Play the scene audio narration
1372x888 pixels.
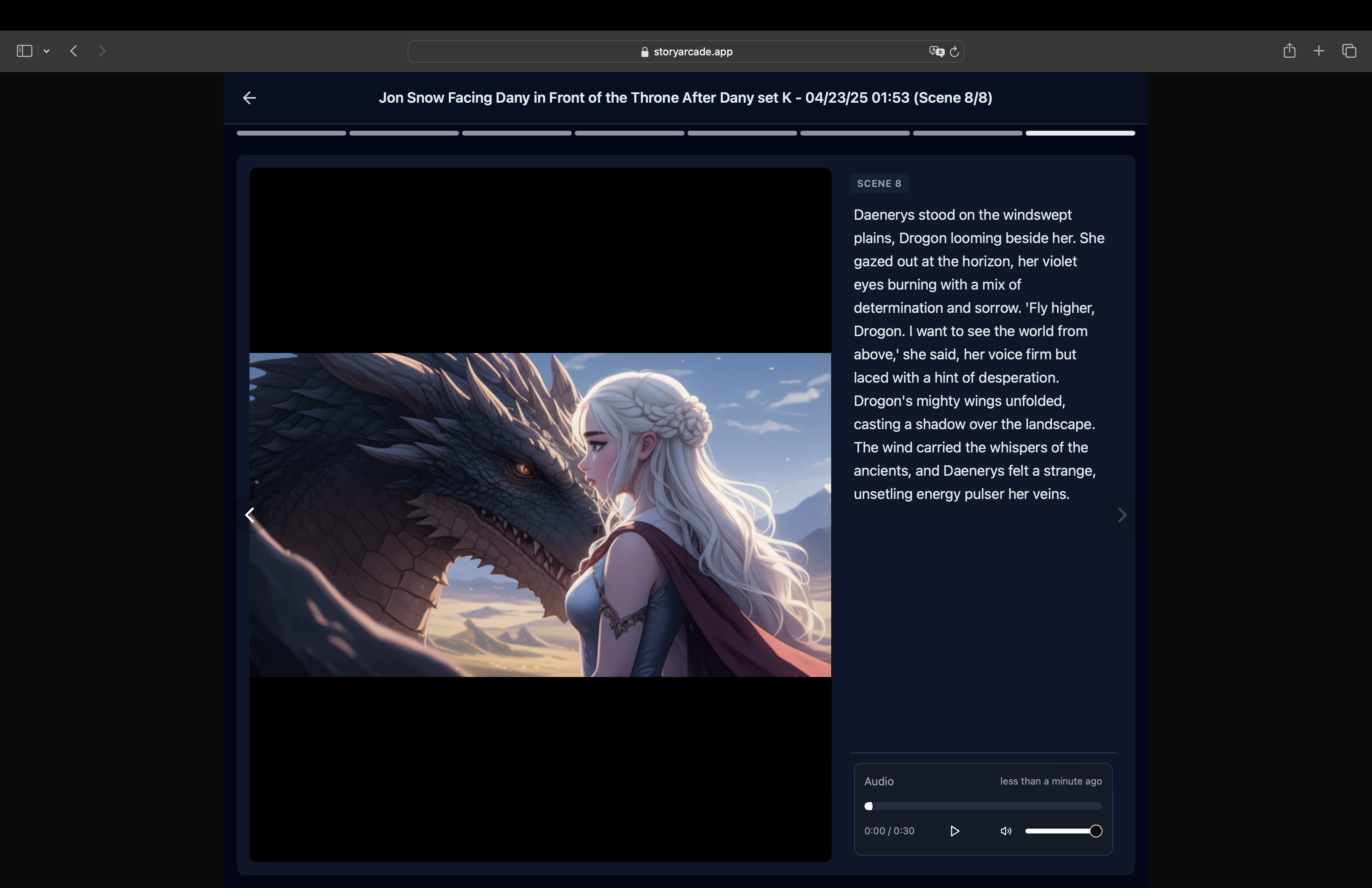pos(955,830)
